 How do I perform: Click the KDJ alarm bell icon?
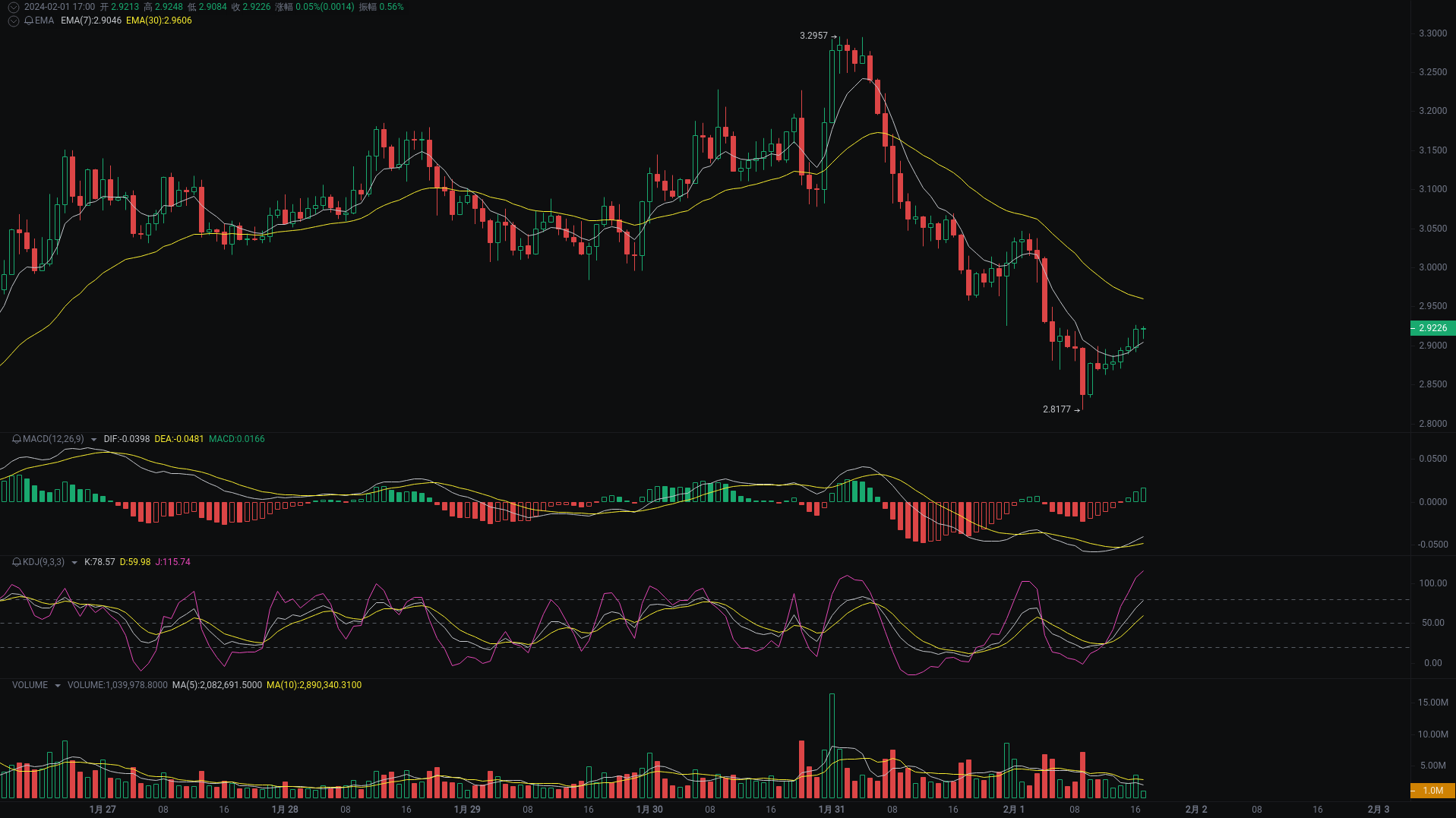pos(16,562)
